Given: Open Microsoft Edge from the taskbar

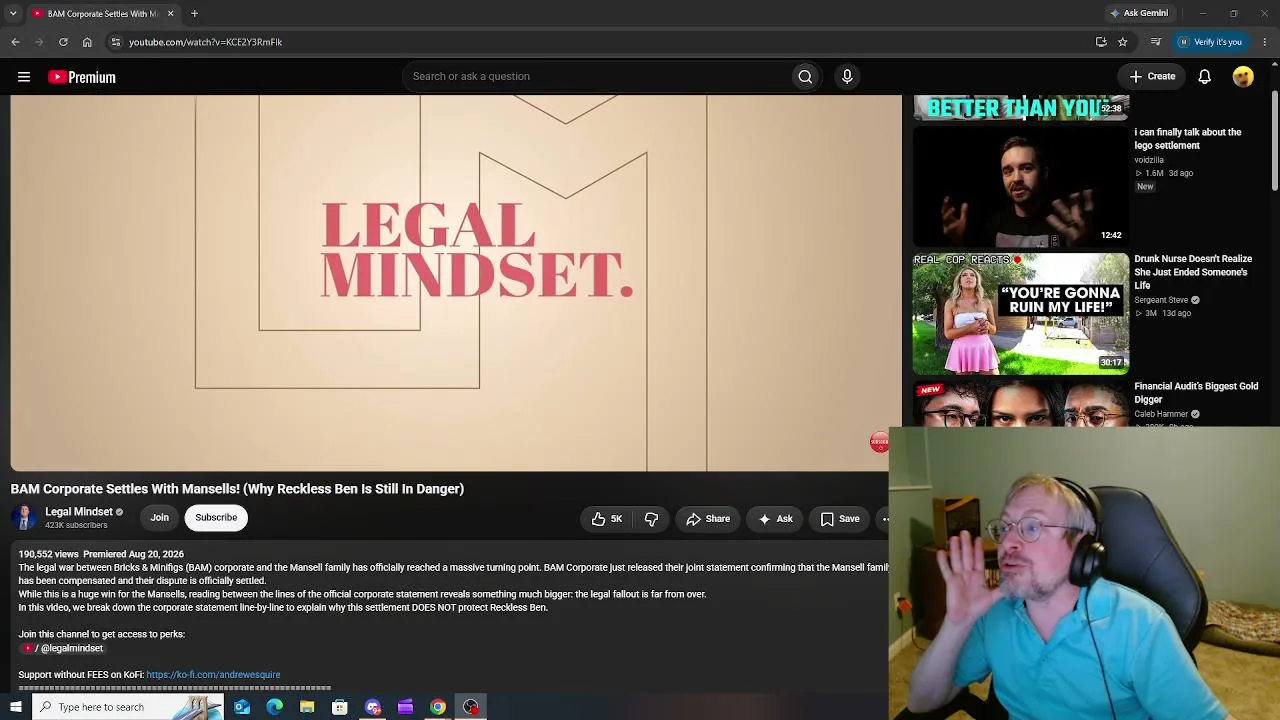Looking at the screenshot, I should 275,707.
